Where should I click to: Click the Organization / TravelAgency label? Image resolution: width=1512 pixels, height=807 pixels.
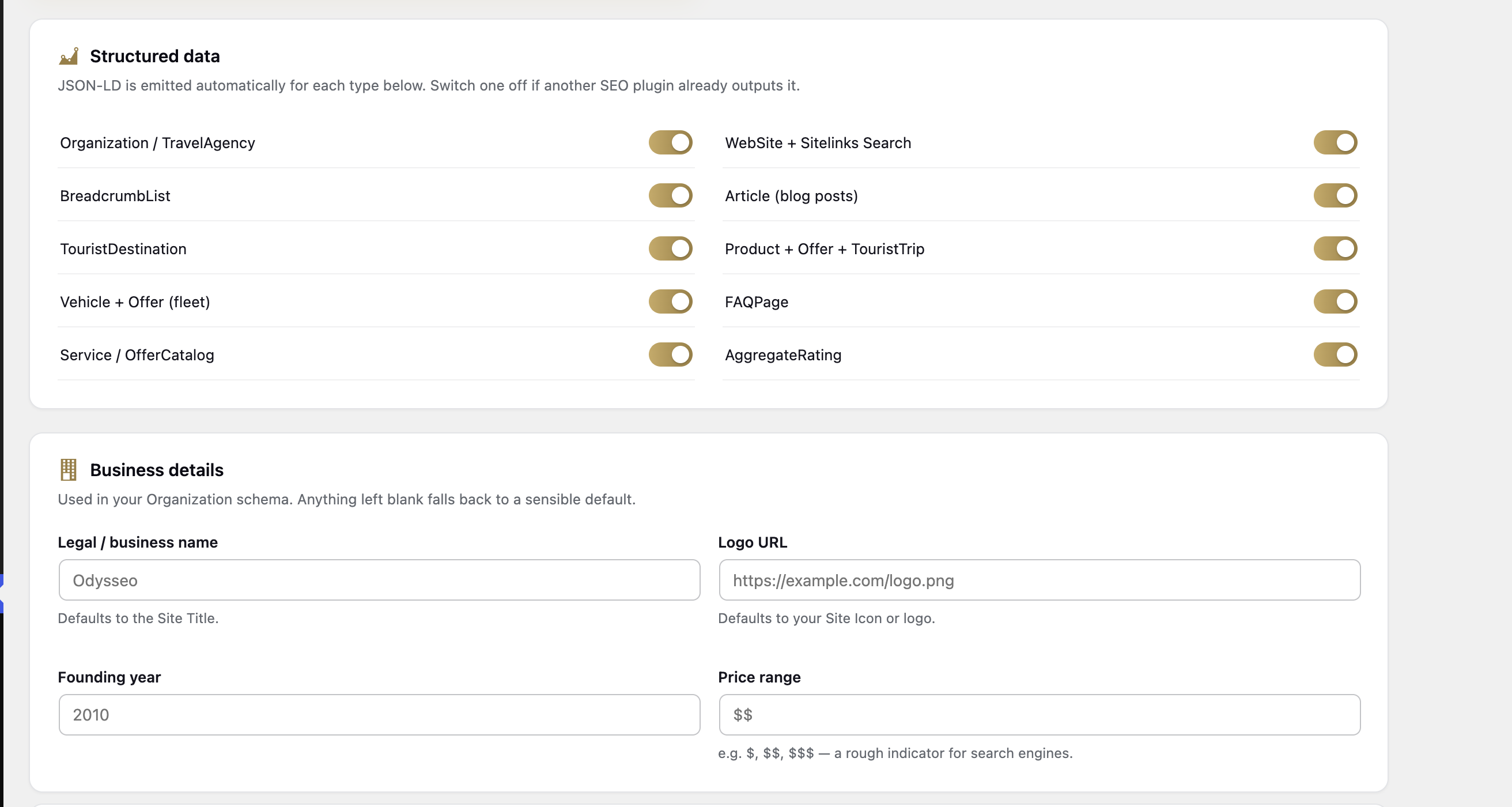[157, 143]
